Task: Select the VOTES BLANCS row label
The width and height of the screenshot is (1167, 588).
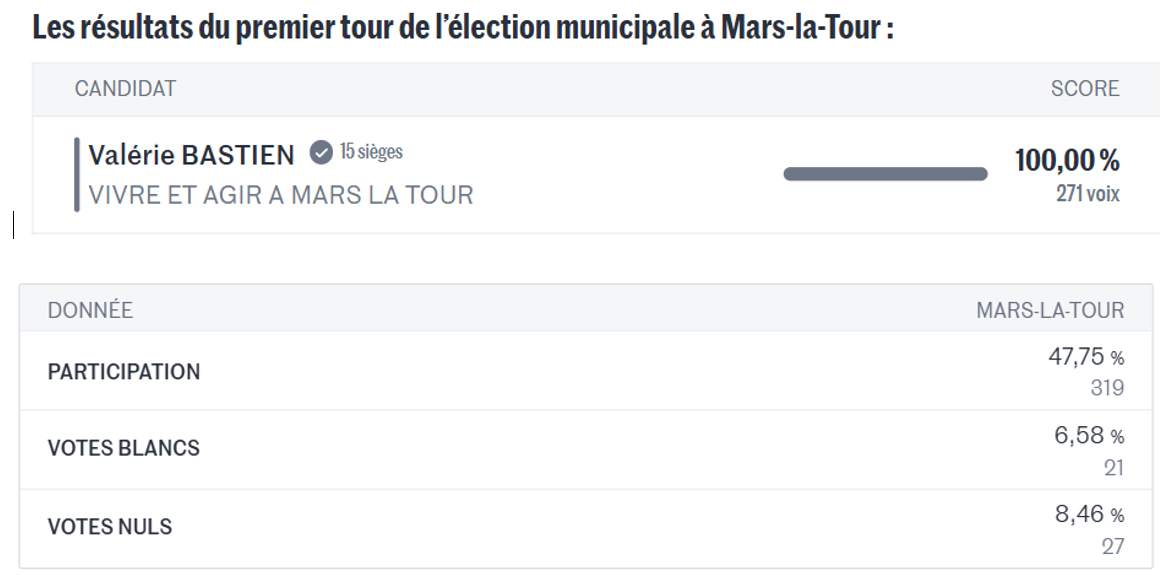Action: click(124, 449)
